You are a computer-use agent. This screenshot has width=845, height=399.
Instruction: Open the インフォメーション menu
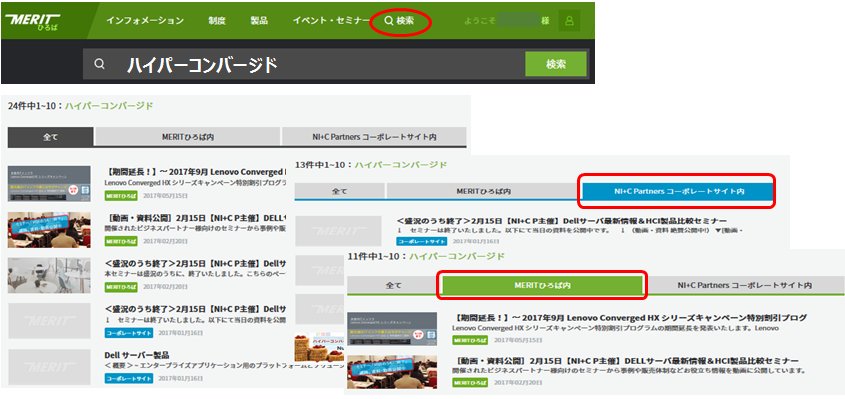(145, 21)
